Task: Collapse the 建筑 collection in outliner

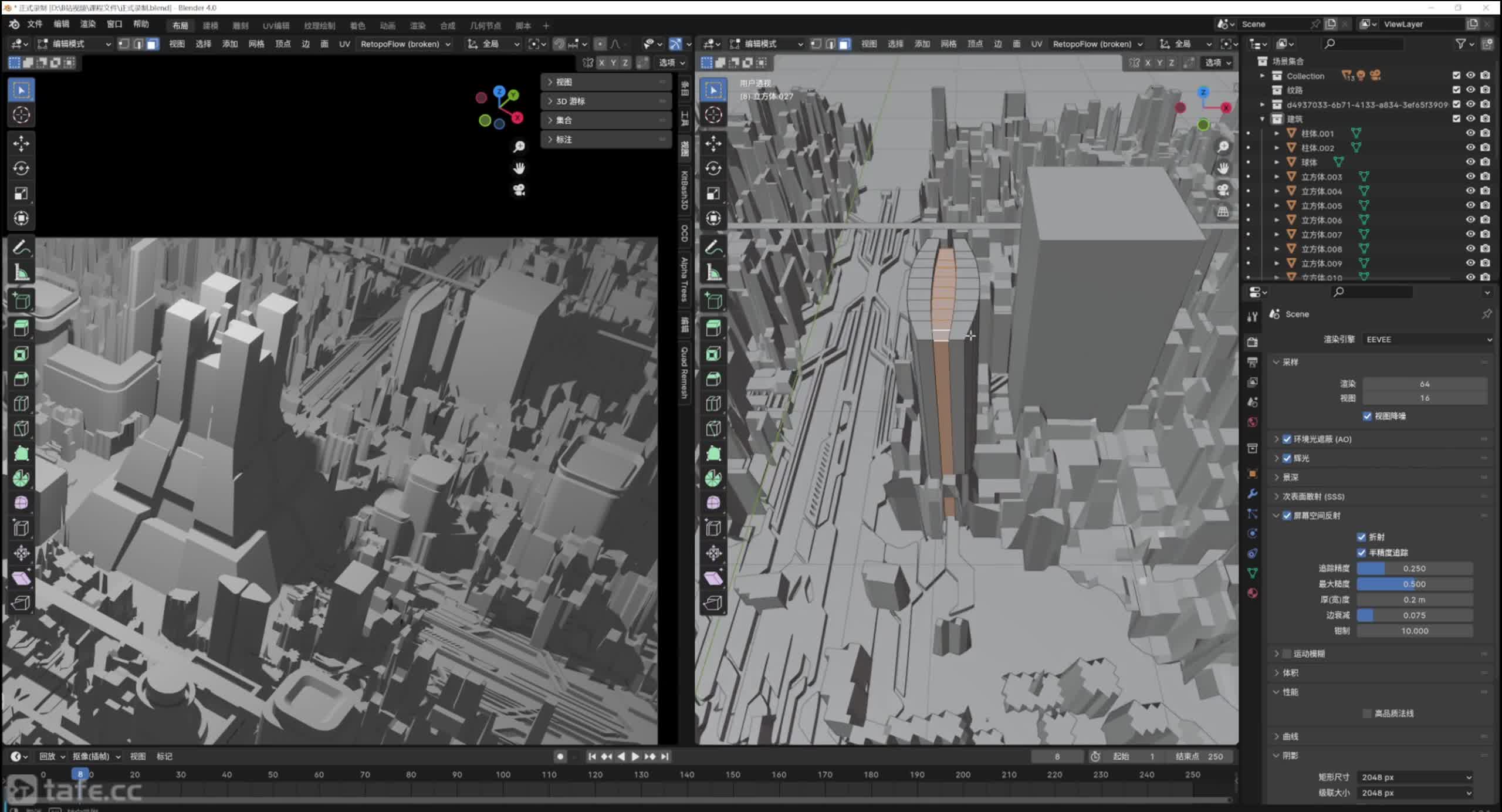Action: (1263, 119)
